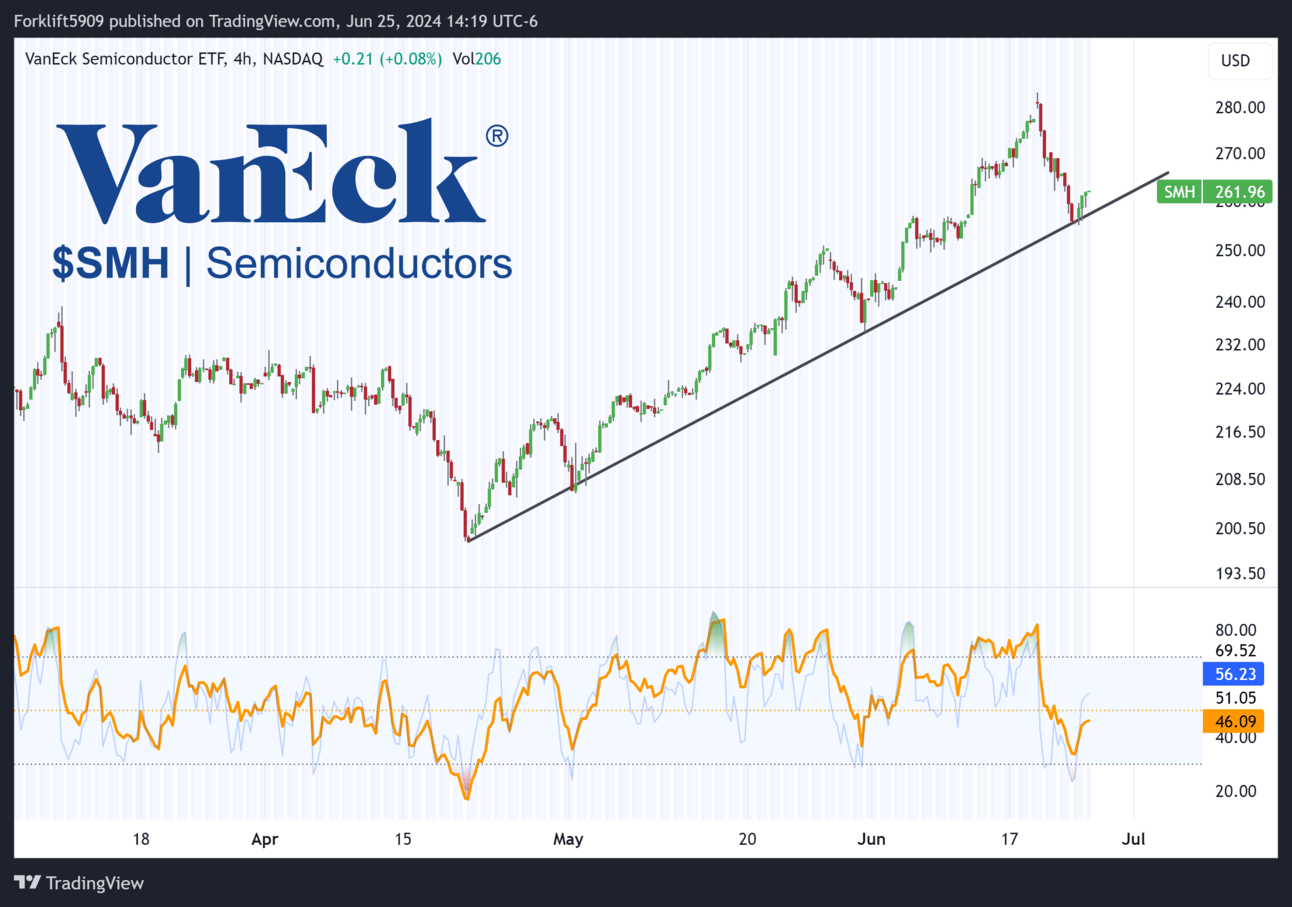1292x907 pixels.
Task: Click the Jun date label on time axis
Action: click(x=872, y=839)
